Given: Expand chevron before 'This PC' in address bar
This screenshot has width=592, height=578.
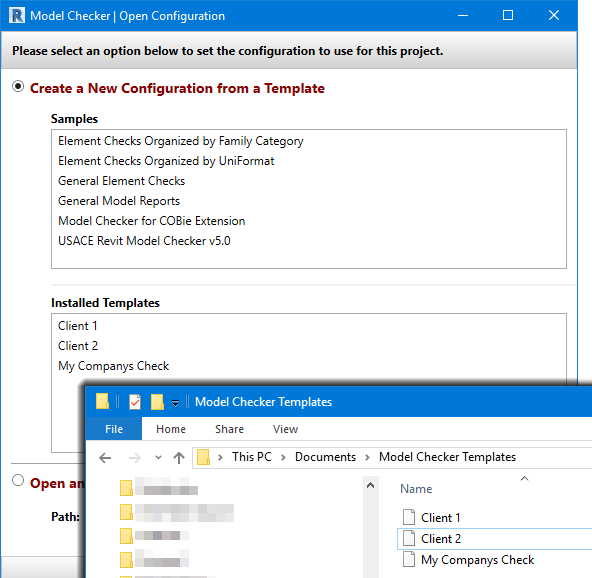Looking at the screenshot, I should coord(220,458).
